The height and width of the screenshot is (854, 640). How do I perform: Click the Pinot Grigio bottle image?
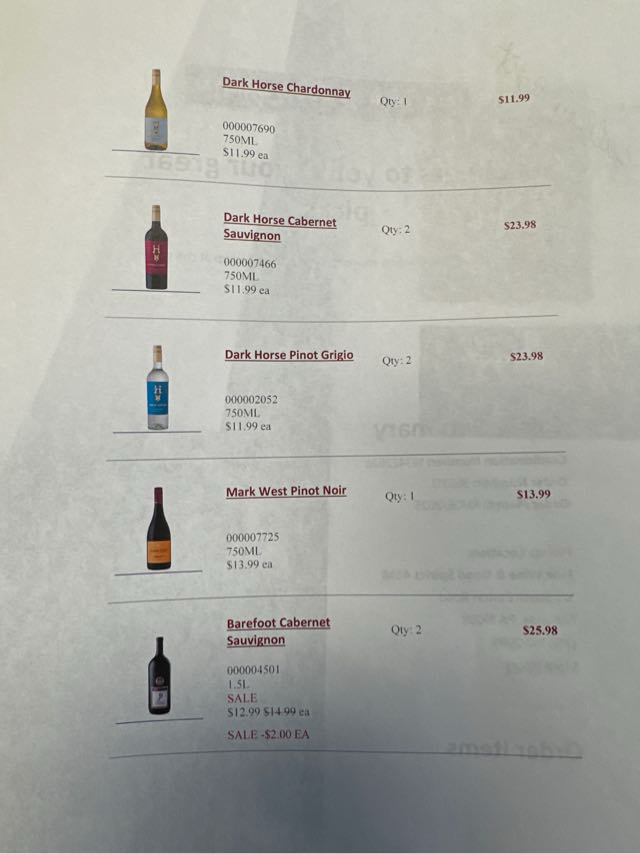coord(157,387)
